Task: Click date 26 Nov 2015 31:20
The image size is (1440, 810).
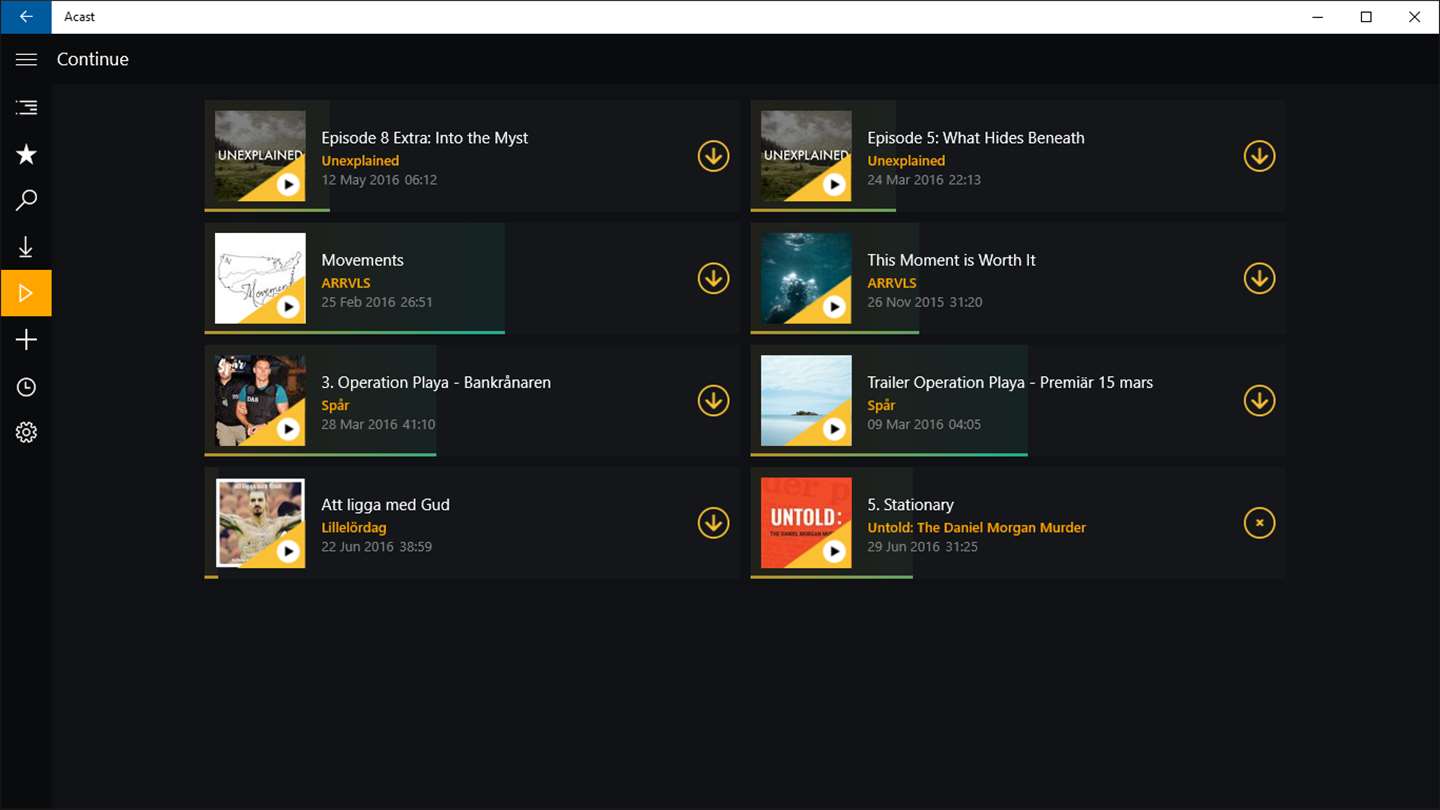Action: pyautogui.click(x=925, y=302)
